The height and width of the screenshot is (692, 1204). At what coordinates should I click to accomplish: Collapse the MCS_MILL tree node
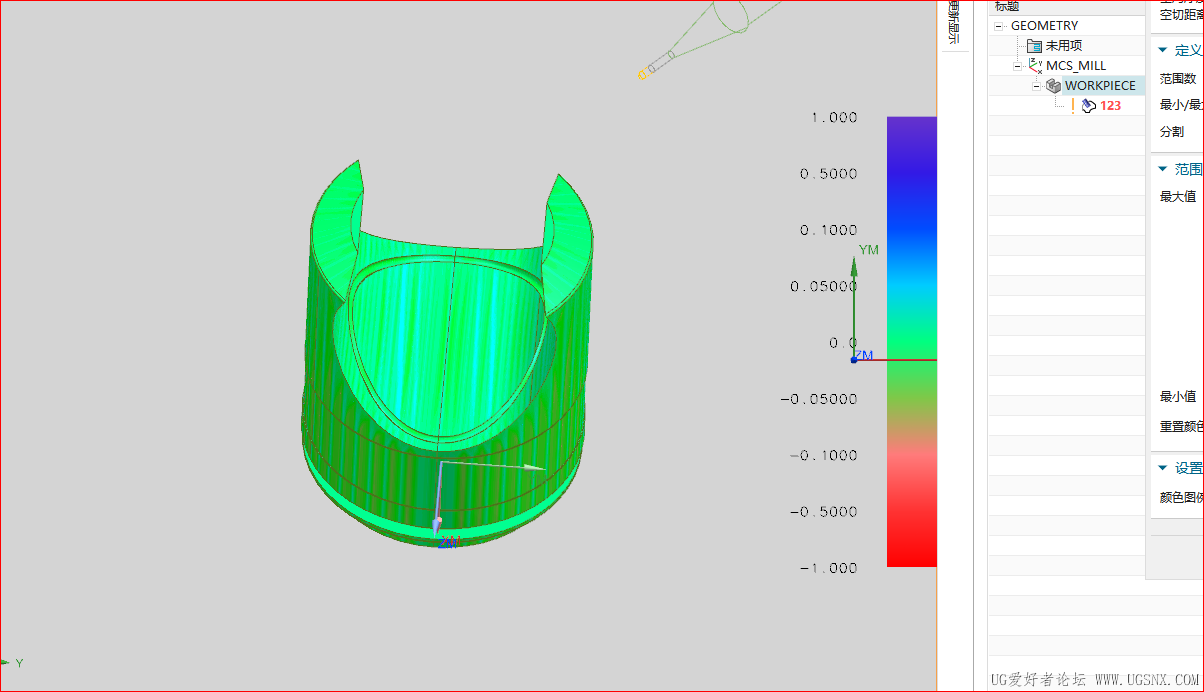[x=1018, y=66]
